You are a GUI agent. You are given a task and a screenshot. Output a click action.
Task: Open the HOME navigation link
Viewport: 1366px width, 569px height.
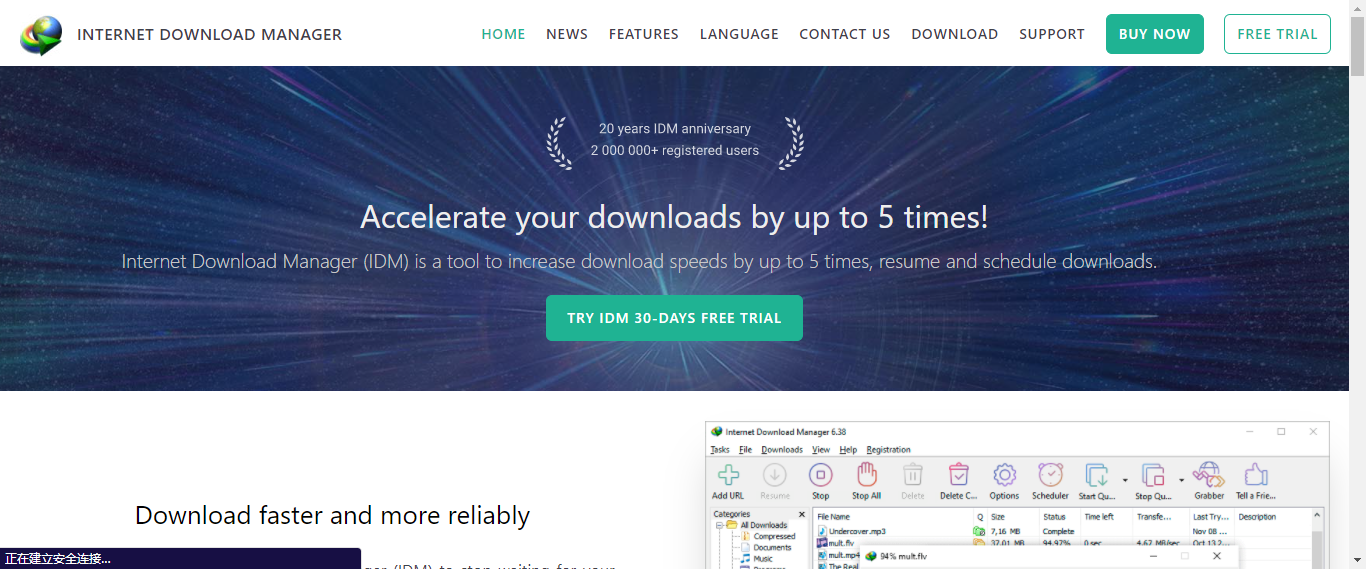point(503,34)
